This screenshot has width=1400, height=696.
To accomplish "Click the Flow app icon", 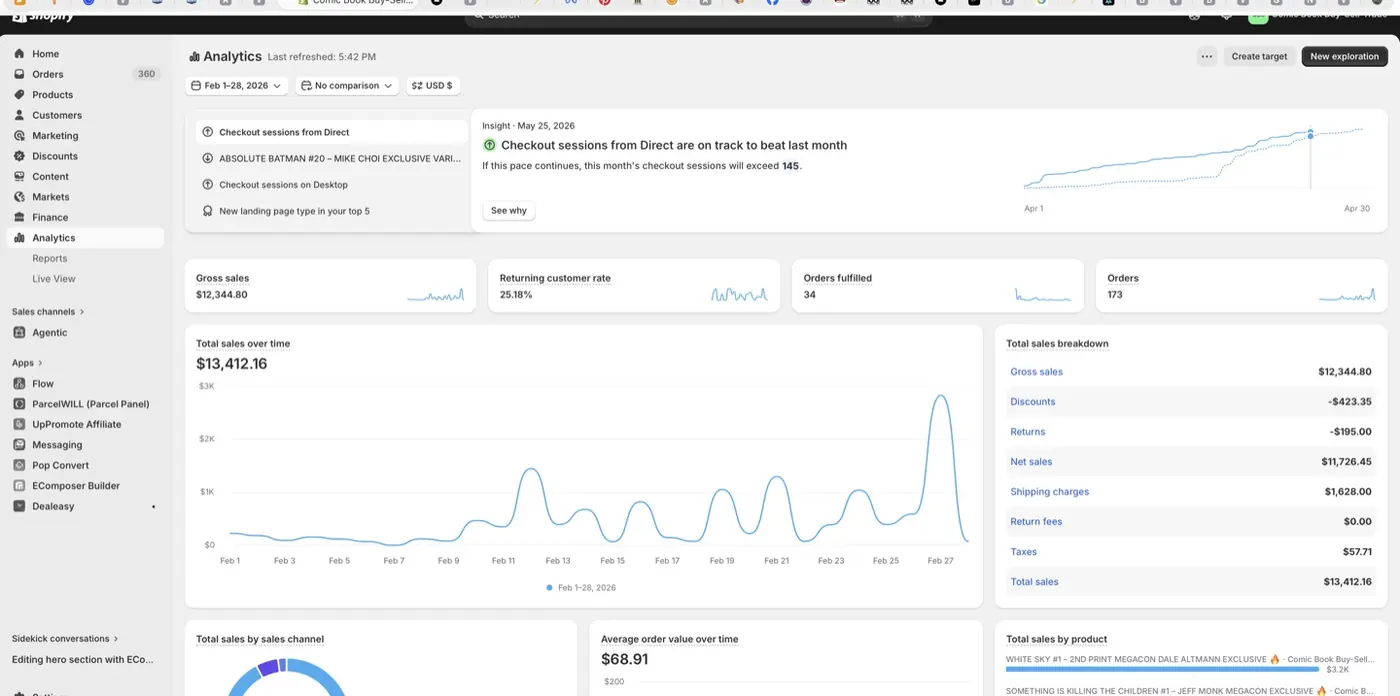I will (19, 384).
